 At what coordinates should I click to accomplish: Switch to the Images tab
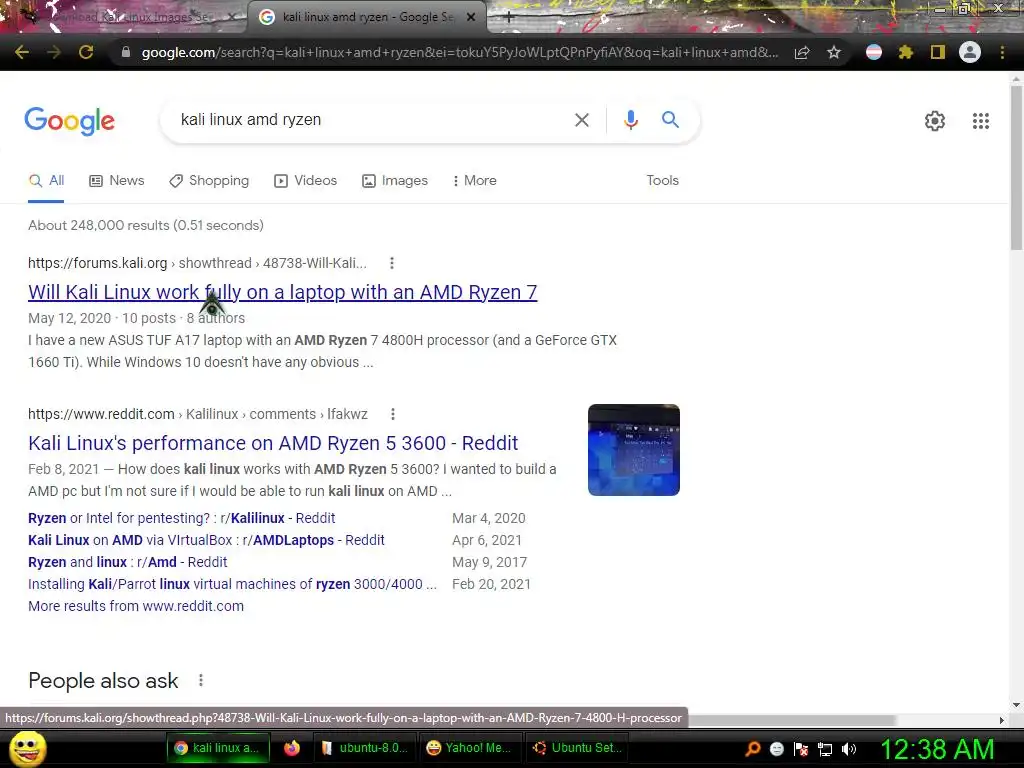point(395,181)
